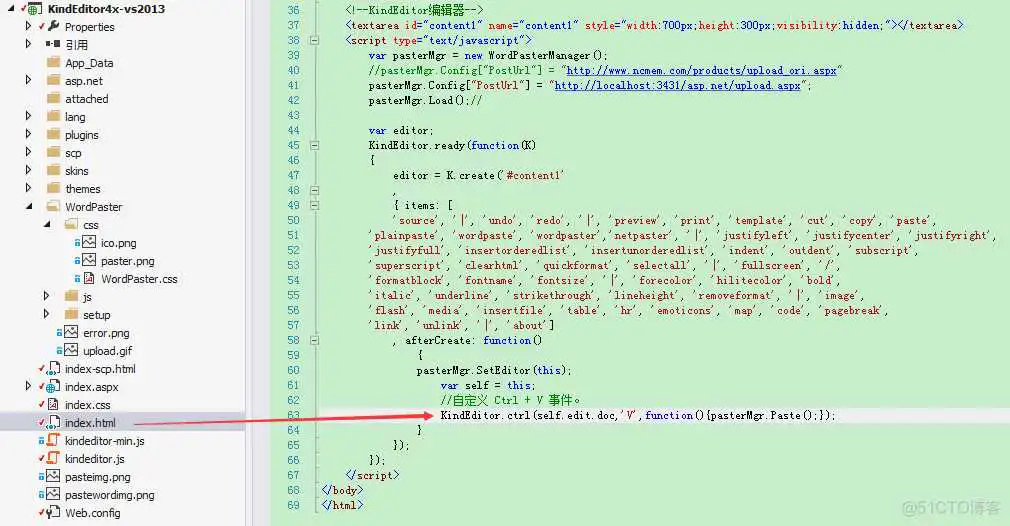This screenshot has height=526, width=1010.
Task: Expand the setup folder under WordPaster
Action: [47, 315]
